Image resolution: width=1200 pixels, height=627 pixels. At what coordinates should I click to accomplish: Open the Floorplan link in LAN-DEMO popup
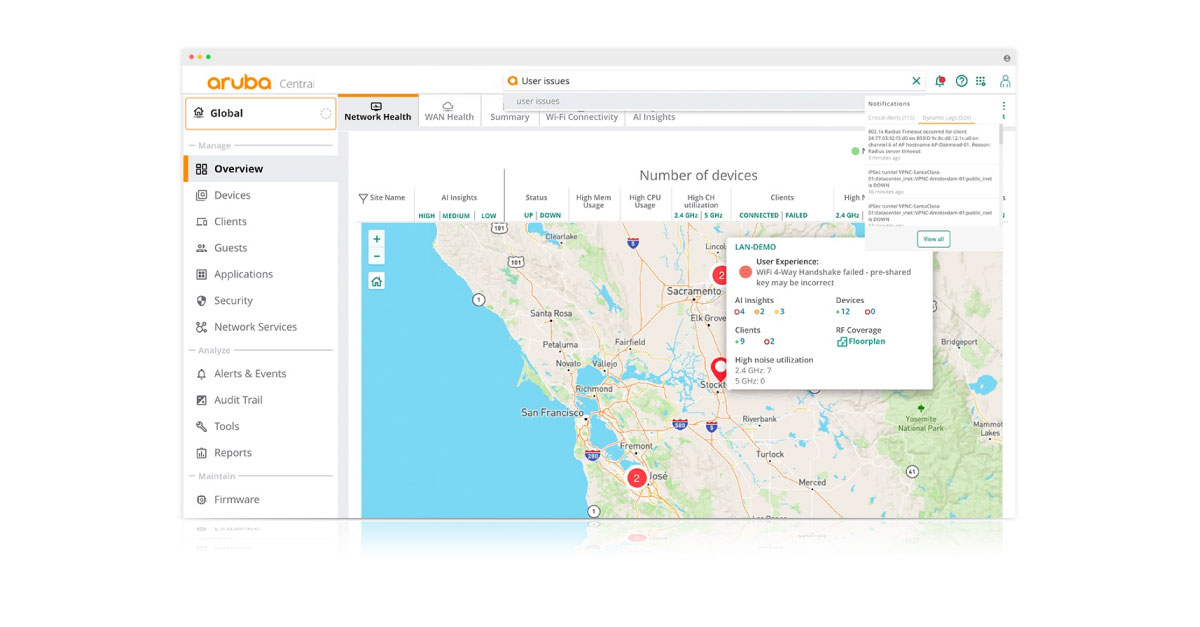point(866,342)
